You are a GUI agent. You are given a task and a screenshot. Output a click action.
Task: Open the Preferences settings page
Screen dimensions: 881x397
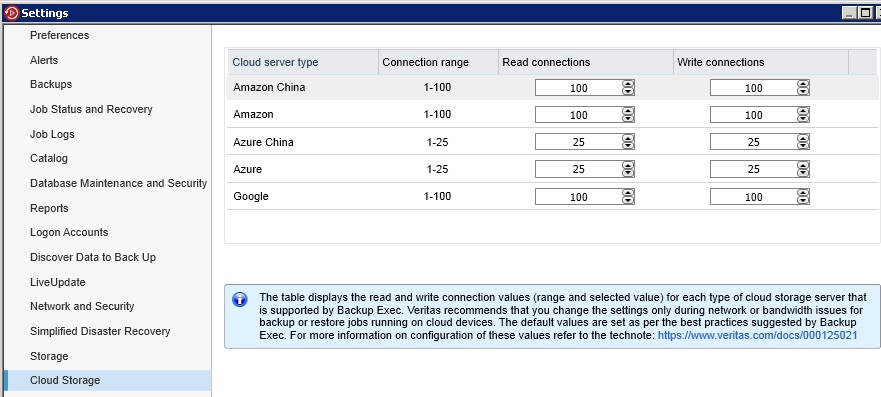(x=60, y=35)
